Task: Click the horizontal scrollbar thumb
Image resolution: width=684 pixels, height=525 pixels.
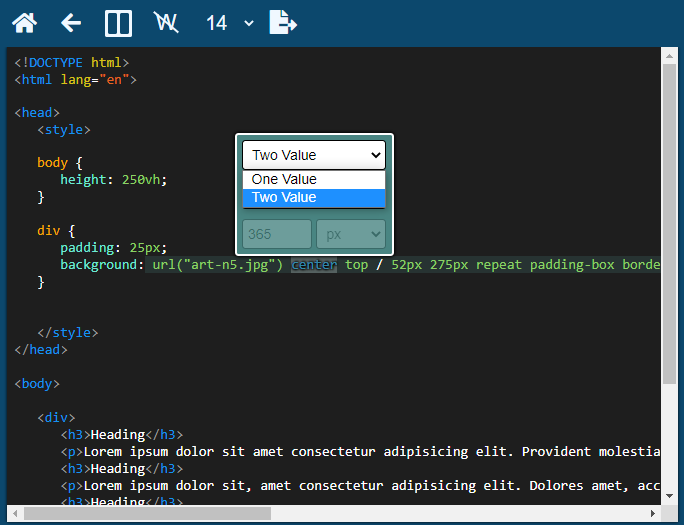Action: (x=147, y=513)
